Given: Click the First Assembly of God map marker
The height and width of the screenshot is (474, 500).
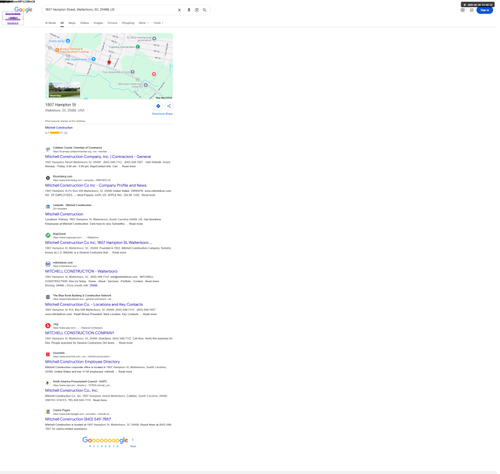Looking at the screenshot, I should (132, 72).
